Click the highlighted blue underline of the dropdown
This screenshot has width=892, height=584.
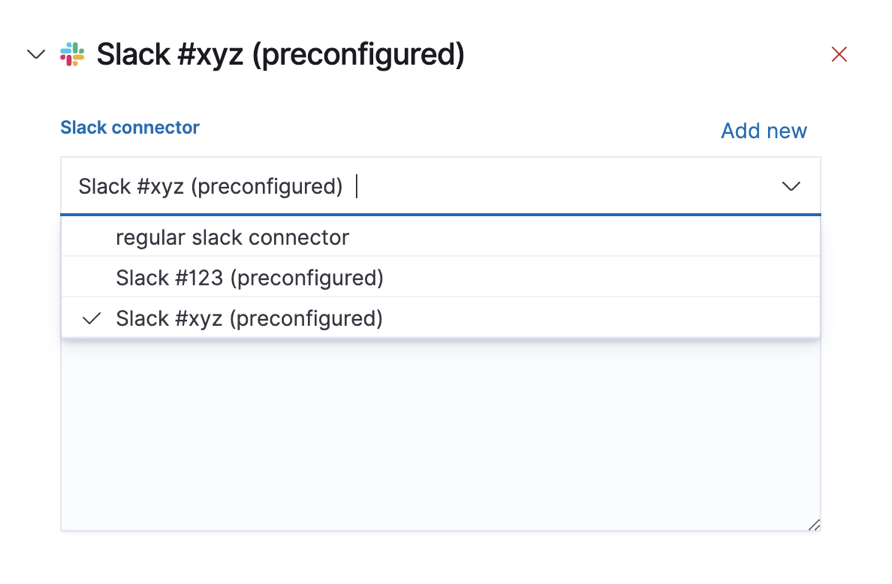point(440,211)
